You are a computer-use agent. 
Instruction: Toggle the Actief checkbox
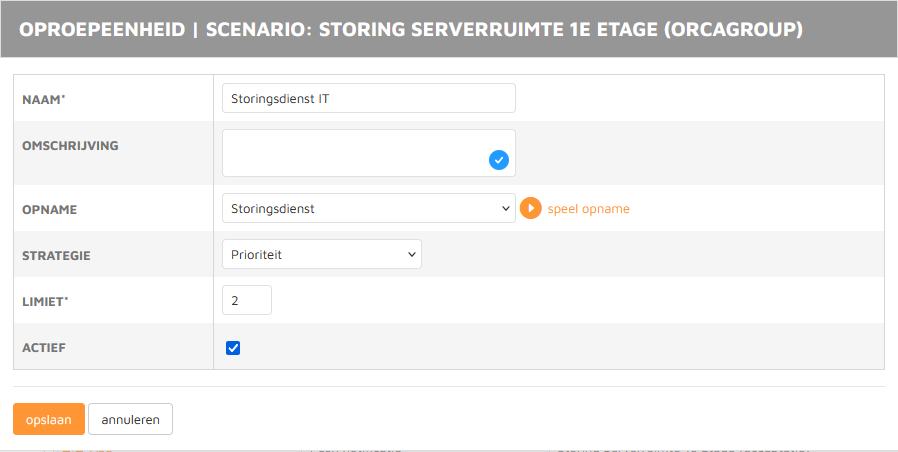pyautogui.click(x=233, y=348)
